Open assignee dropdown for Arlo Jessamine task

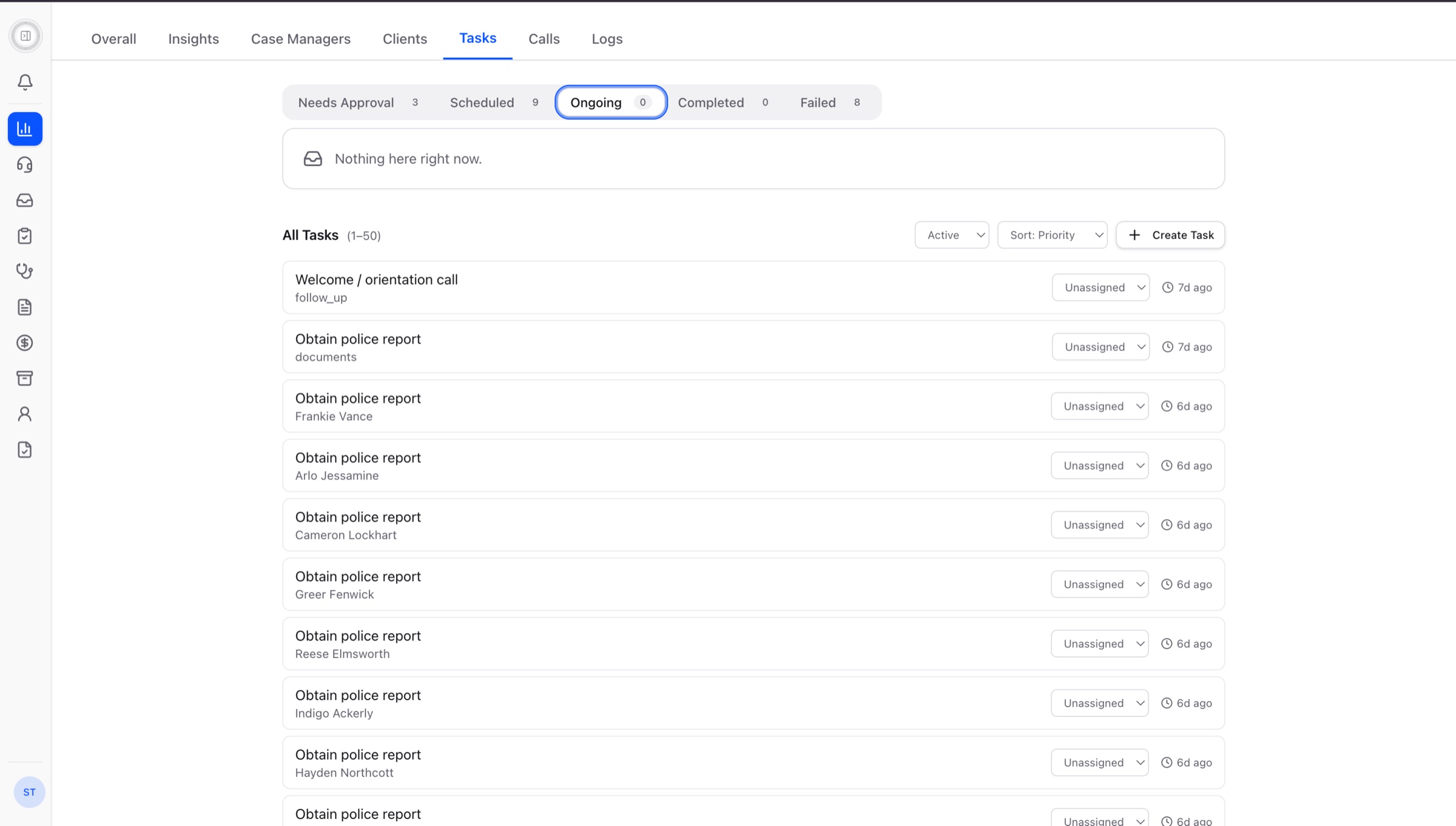click(1100, 466)
